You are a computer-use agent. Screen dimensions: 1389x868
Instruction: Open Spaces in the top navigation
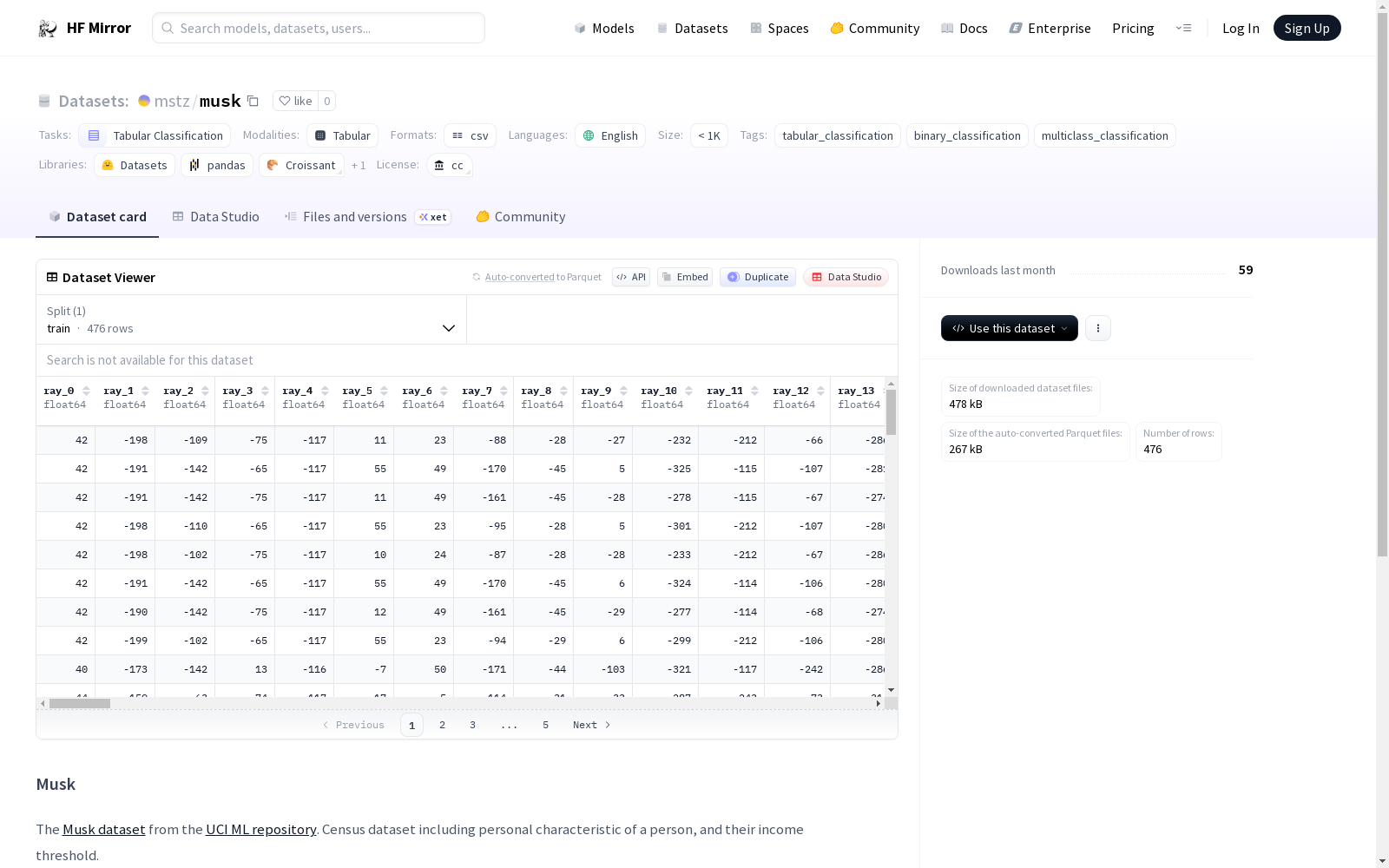780,28
